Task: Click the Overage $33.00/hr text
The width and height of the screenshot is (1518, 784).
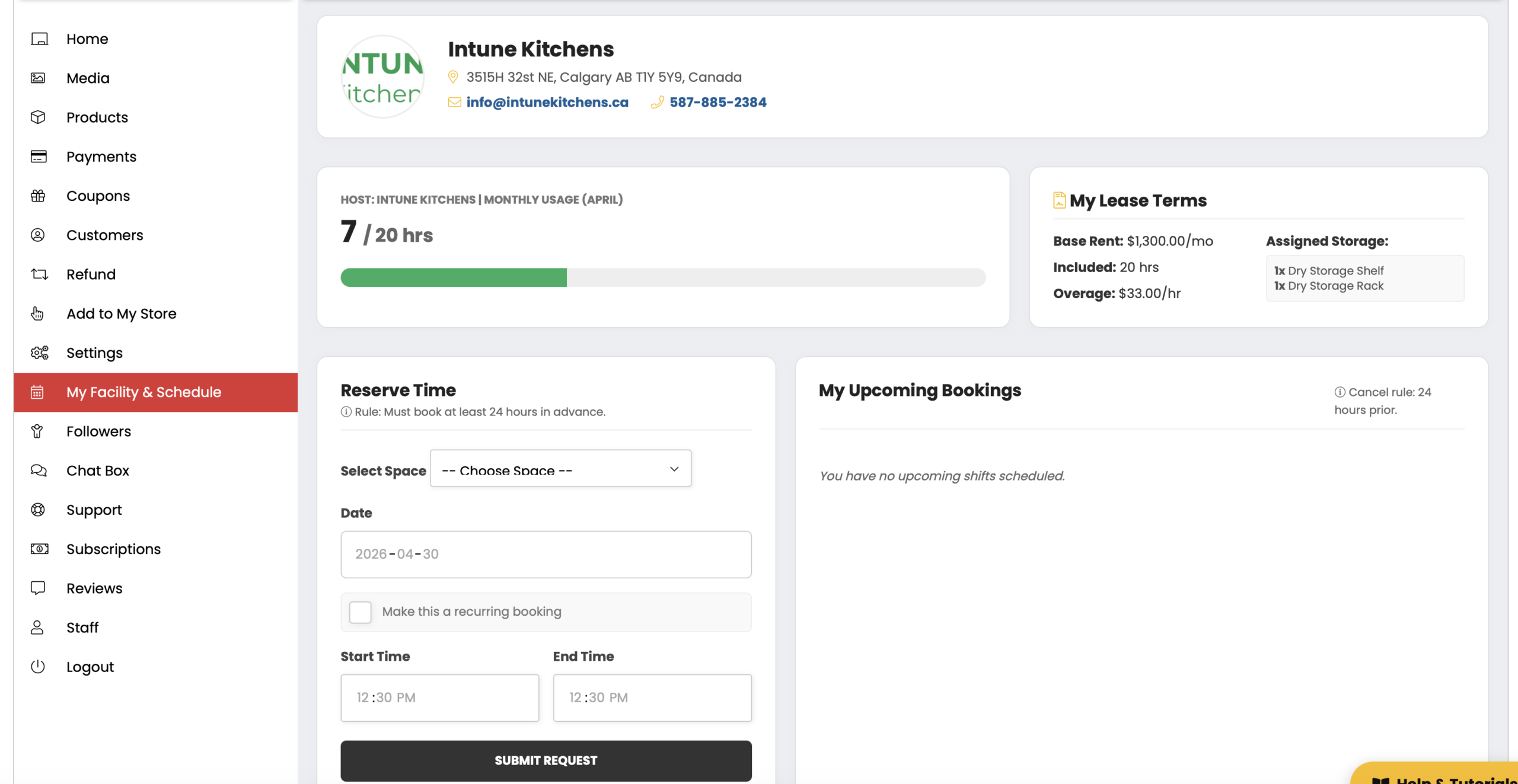Action: [x=1117, y=293]
